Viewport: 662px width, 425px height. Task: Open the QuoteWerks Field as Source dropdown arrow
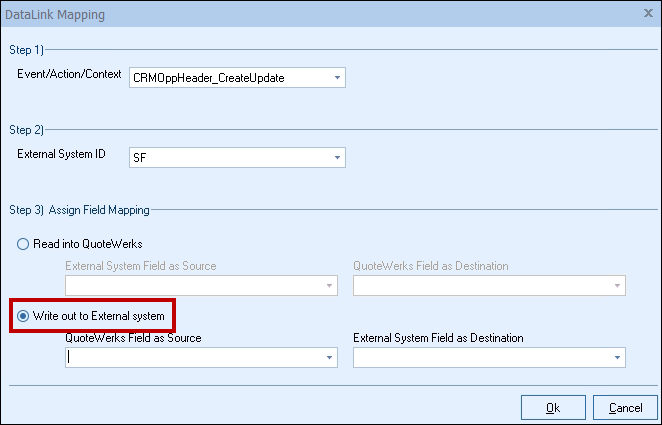pyautogui.click(x=329, y=357)
